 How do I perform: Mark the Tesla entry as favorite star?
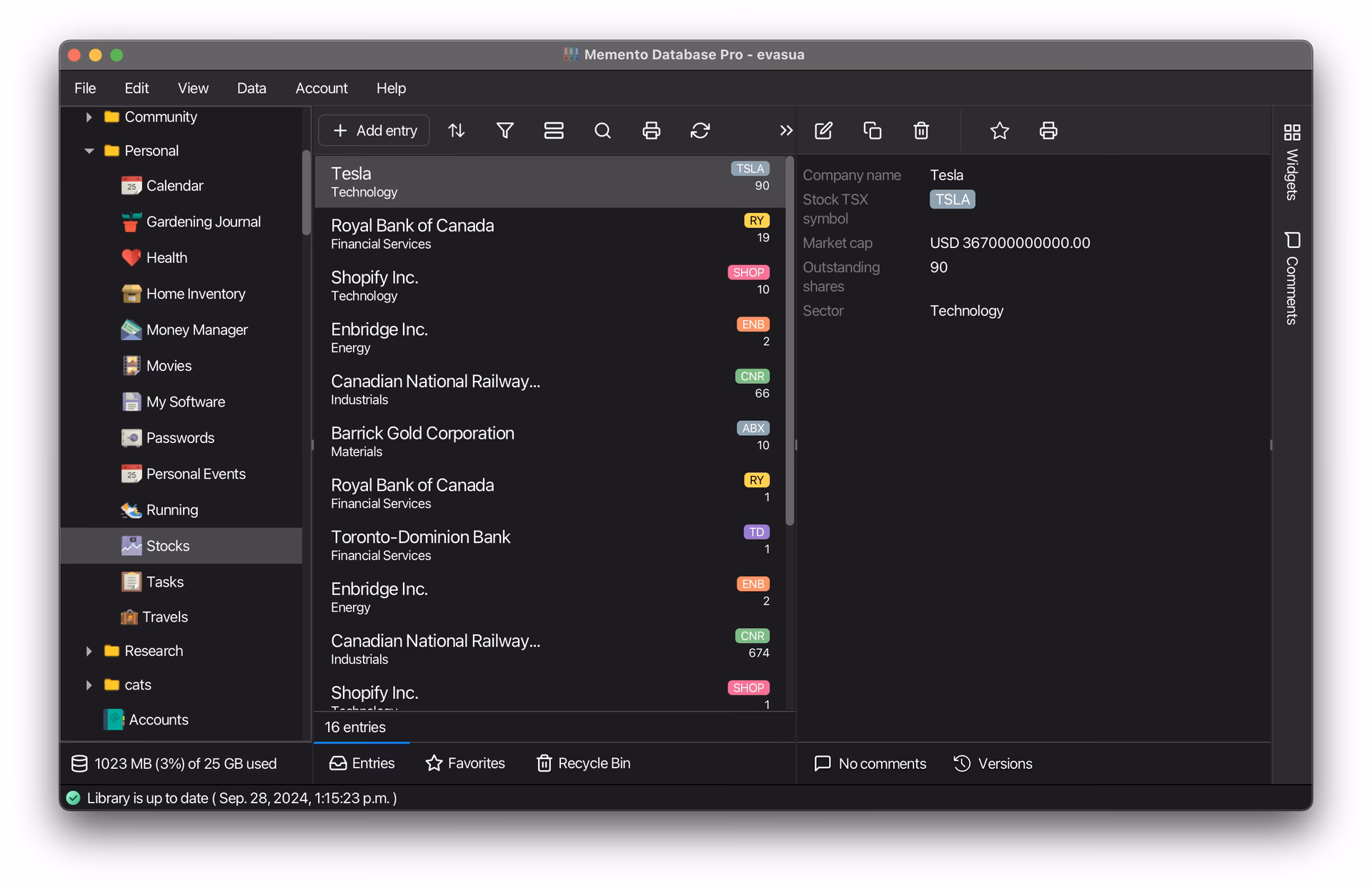(x=1000, y=131)
